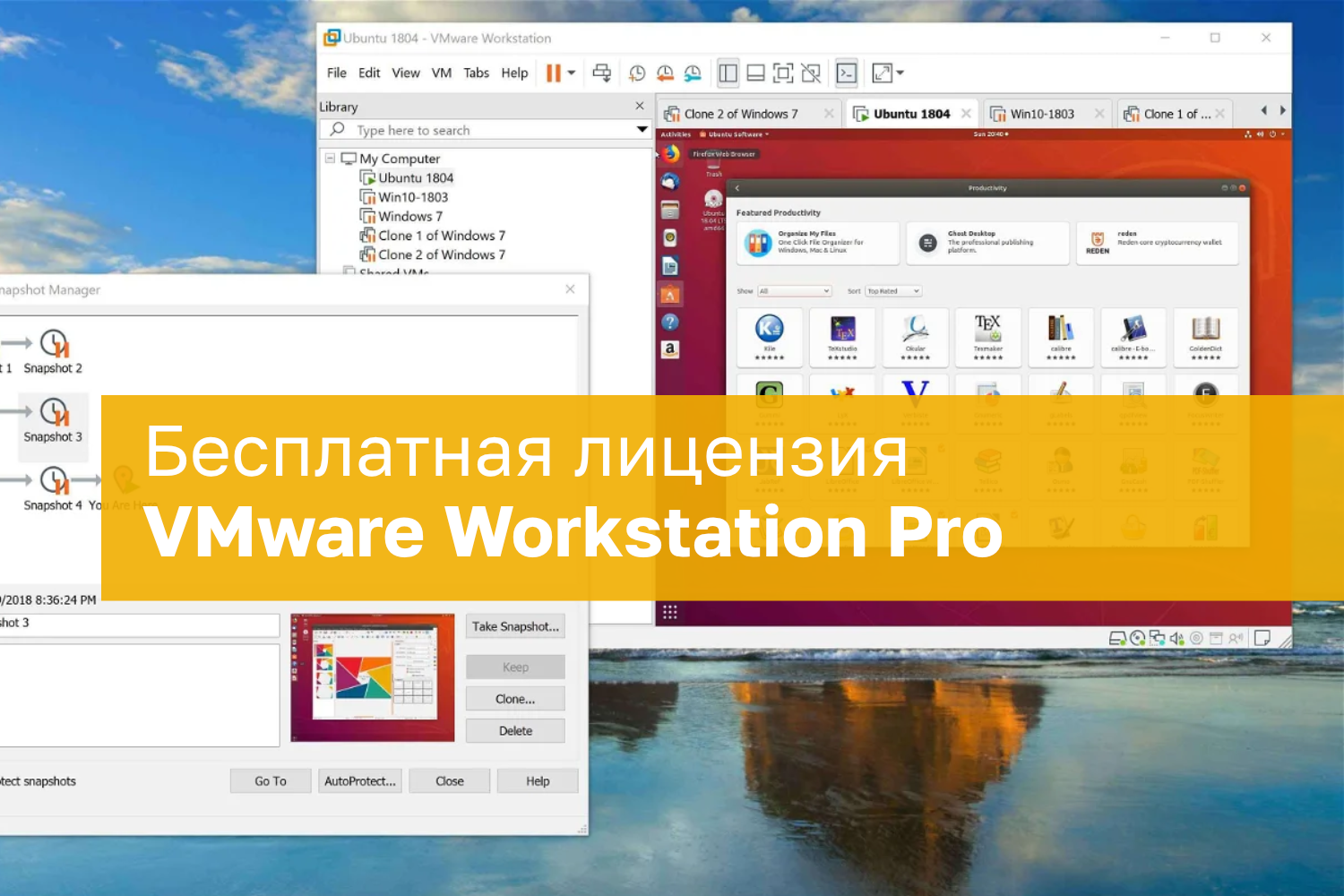Open the Top Rated sort dropdown
The height and width of the screenshot is (896, 1344).
pyautogui.click(x=892, y=290)
